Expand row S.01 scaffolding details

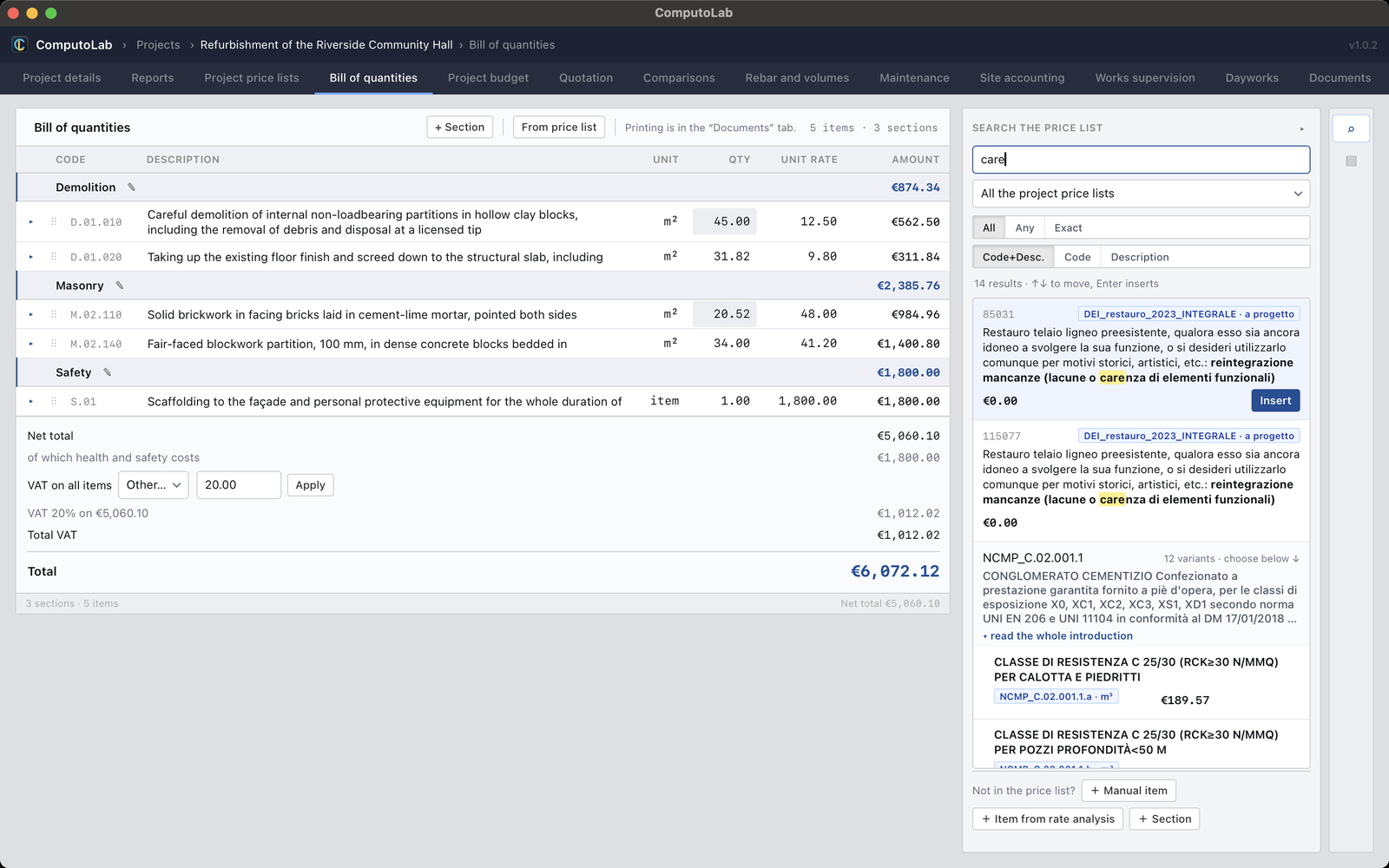tap(31, 401)
